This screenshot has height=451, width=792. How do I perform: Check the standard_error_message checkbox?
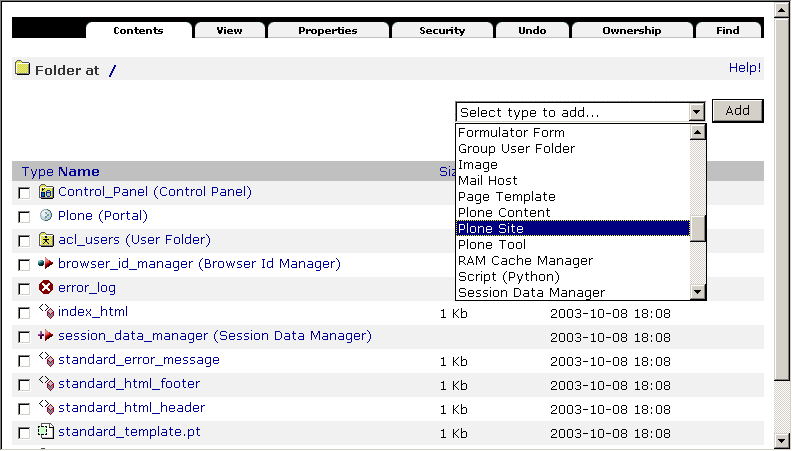coord(24,361)
